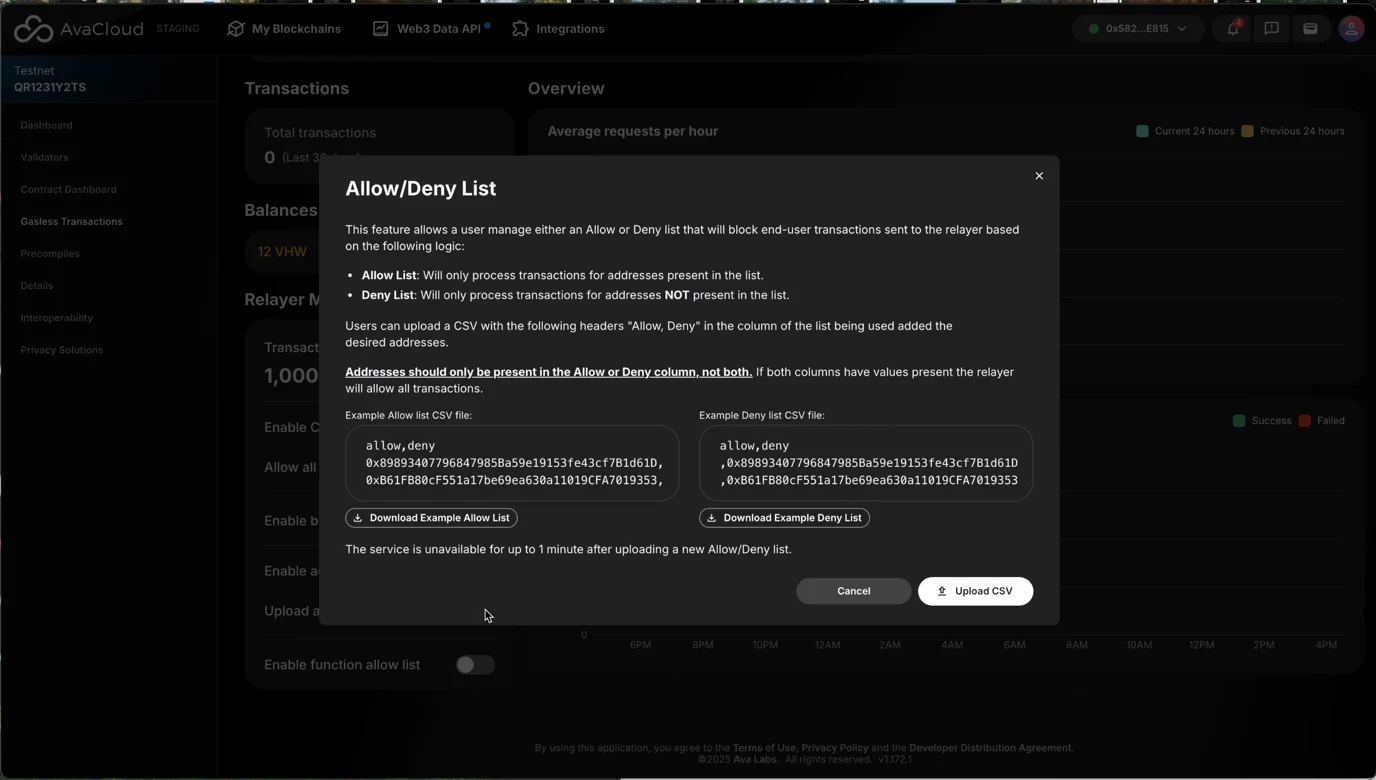Open the user profile avatar
1376x780 pixels.
tap(1351, 29)
